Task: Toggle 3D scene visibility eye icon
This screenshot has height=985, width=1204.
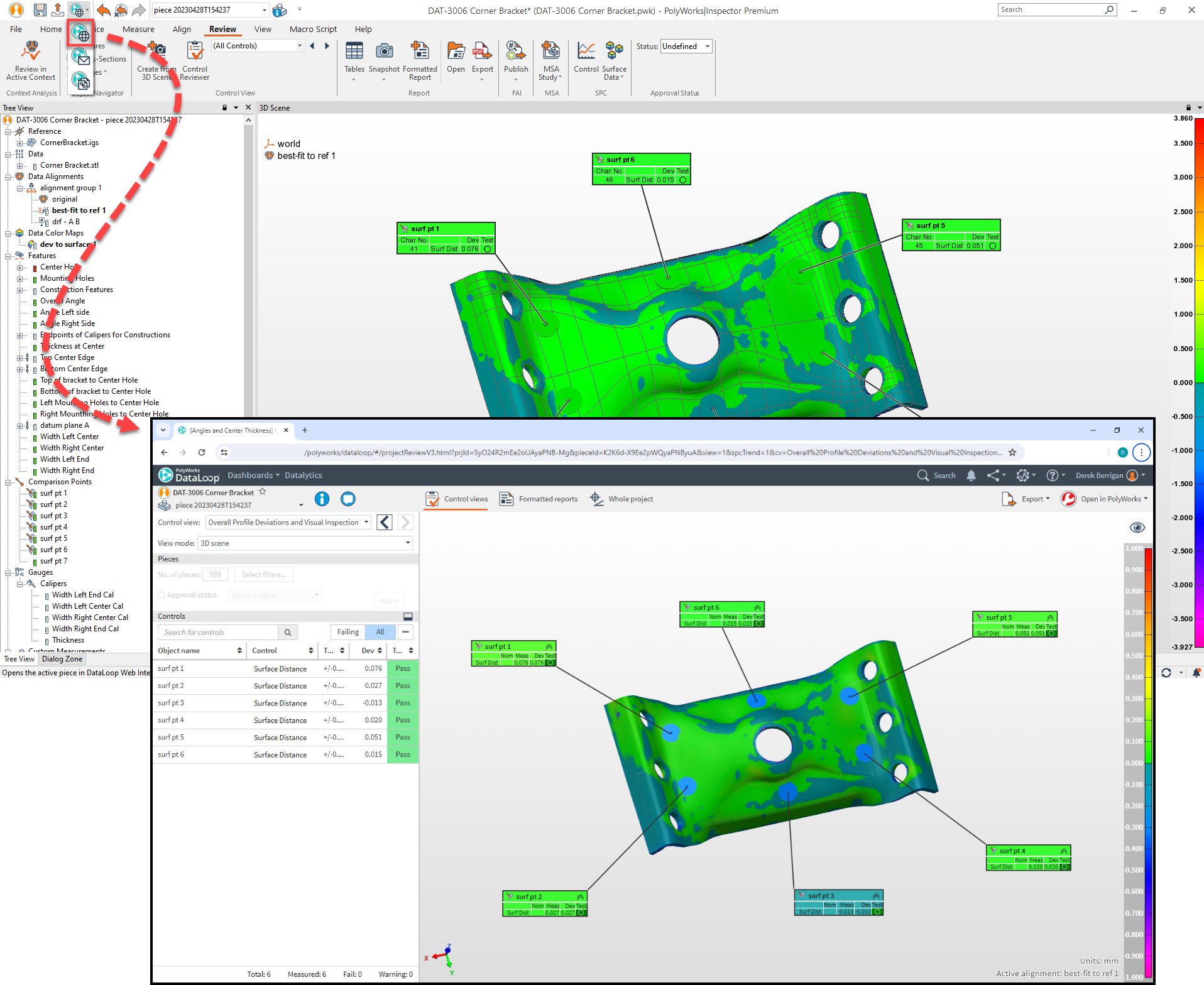Action: pyautogui.click(x=1137, y=528)
